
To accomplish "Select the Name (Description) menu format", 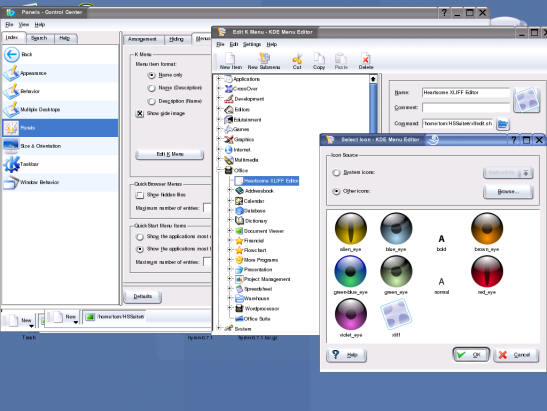I will point(151,88).
